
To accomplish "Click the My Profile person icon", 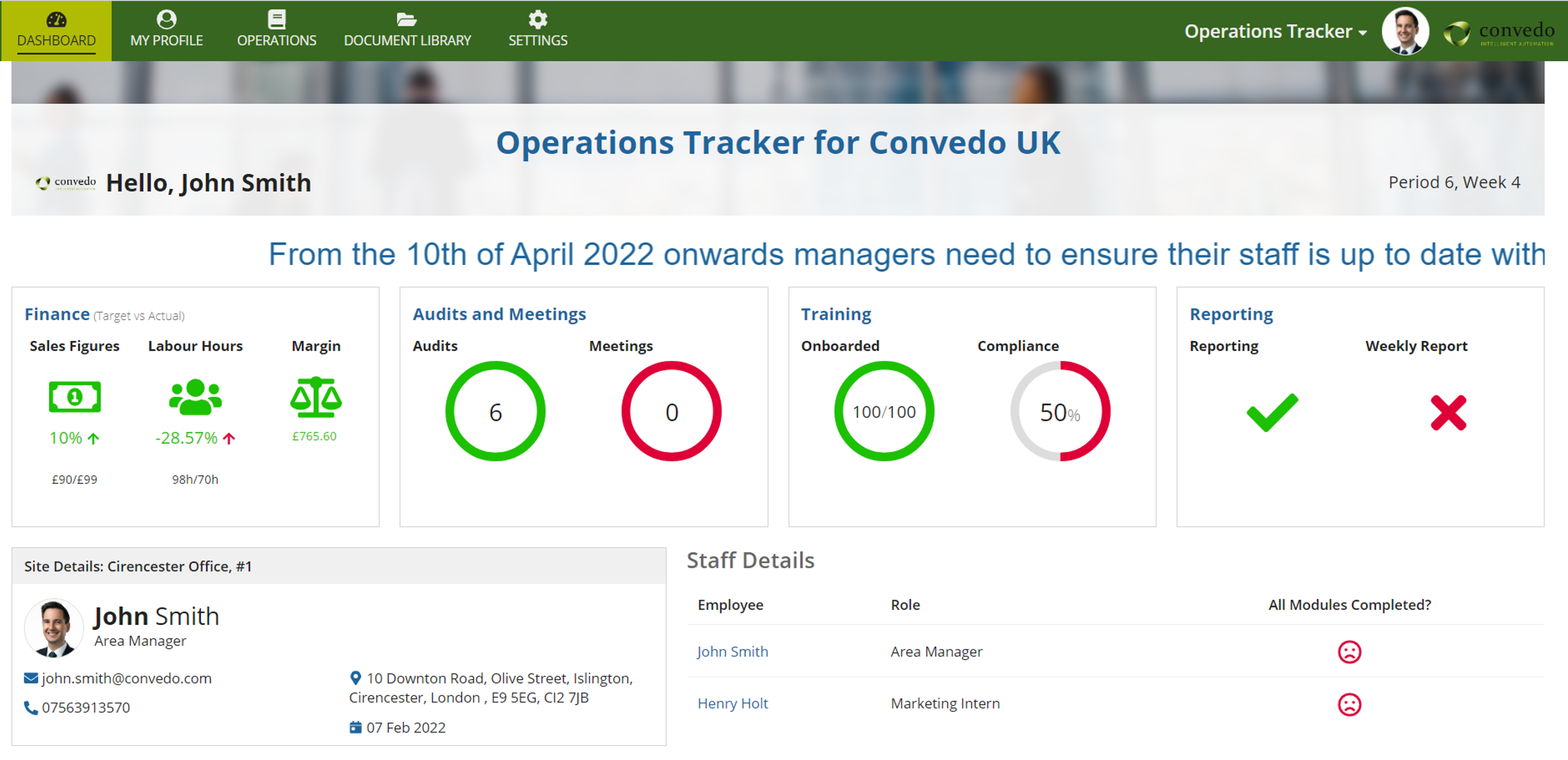I will 166,20.
